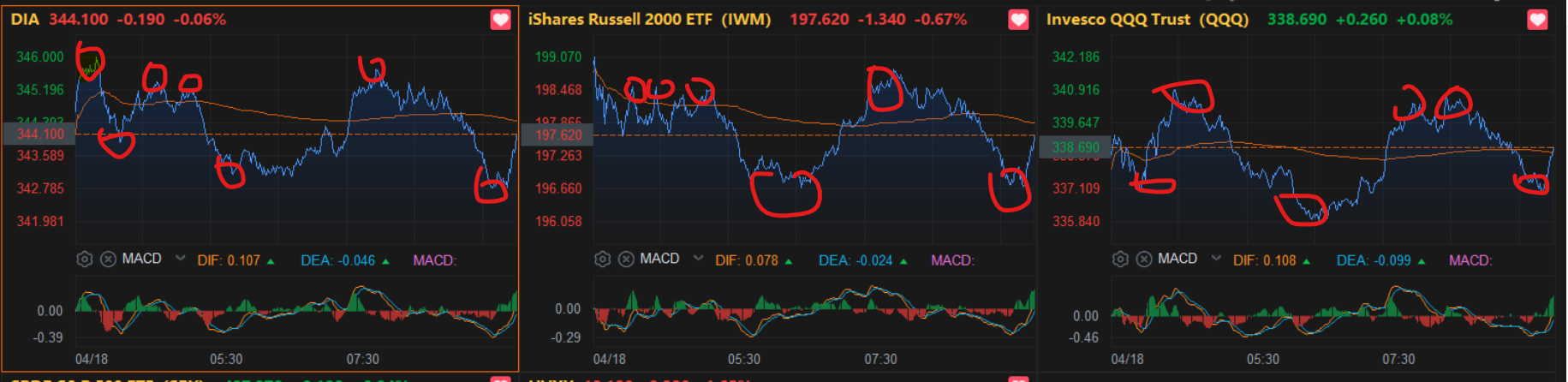Open MACD settings gear on IWM chart
The image size is (1568, 382).
[x=602, y=259]
